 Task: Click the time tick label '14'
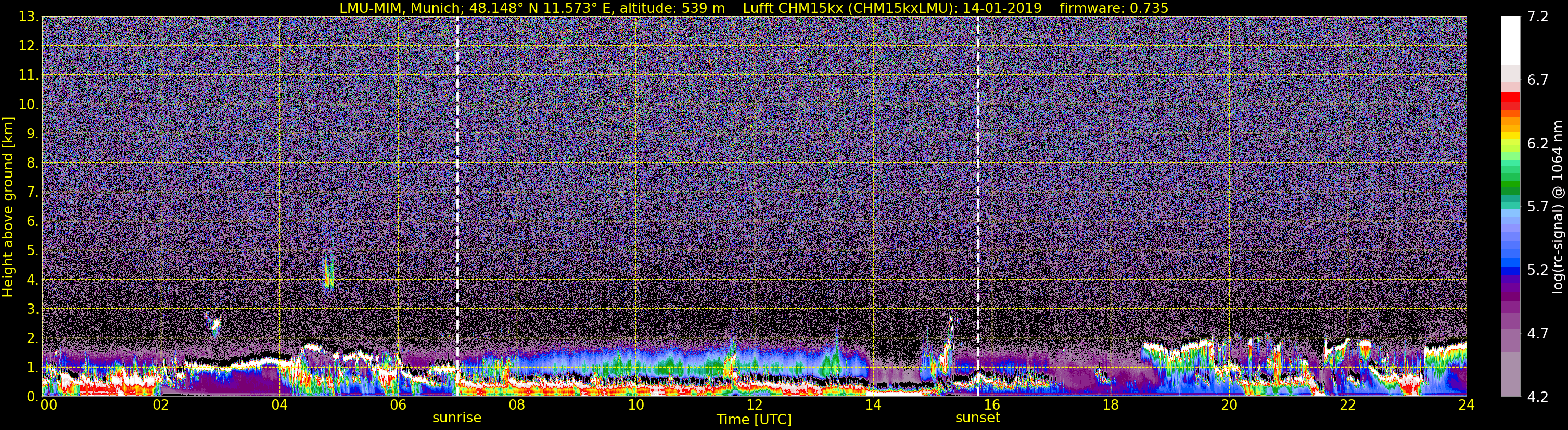[873, 405]
